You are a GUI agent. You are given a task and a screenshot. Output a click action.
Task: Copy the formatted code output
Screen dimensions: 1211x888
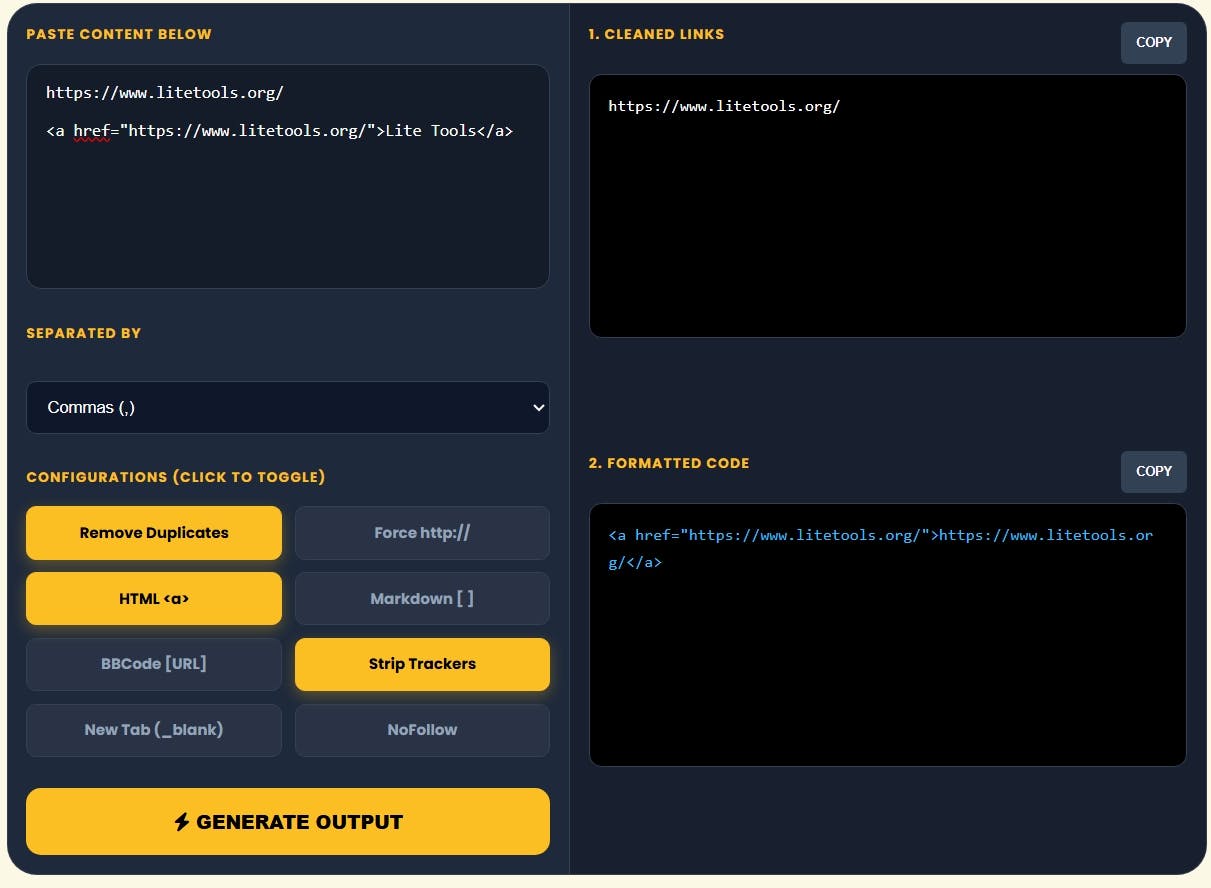pyautogui.click(x=1154, y=471)
